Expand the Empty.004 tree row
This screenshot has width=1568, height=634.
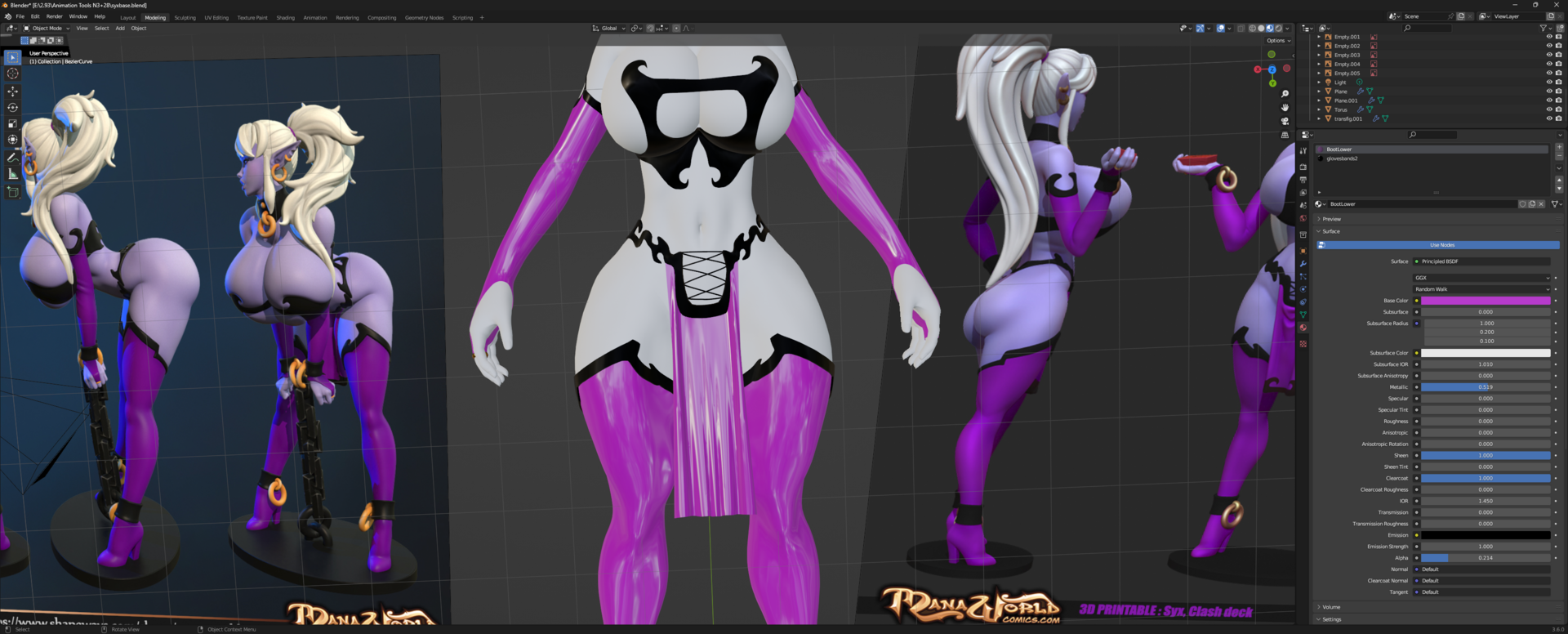[x=1319, y=65]
